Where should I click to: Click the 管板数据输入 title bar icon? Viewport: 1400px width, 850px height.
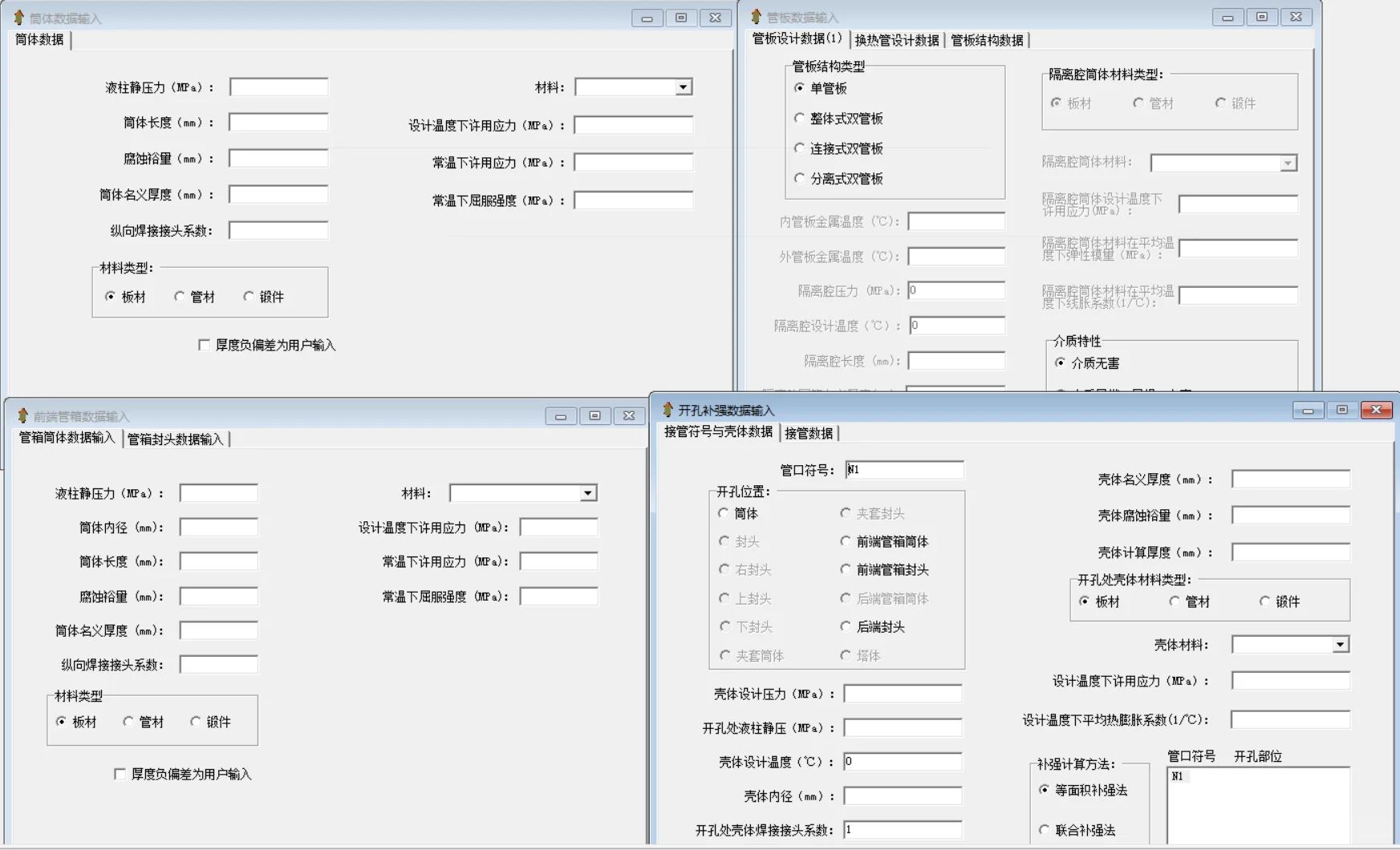tap(755, 16)
